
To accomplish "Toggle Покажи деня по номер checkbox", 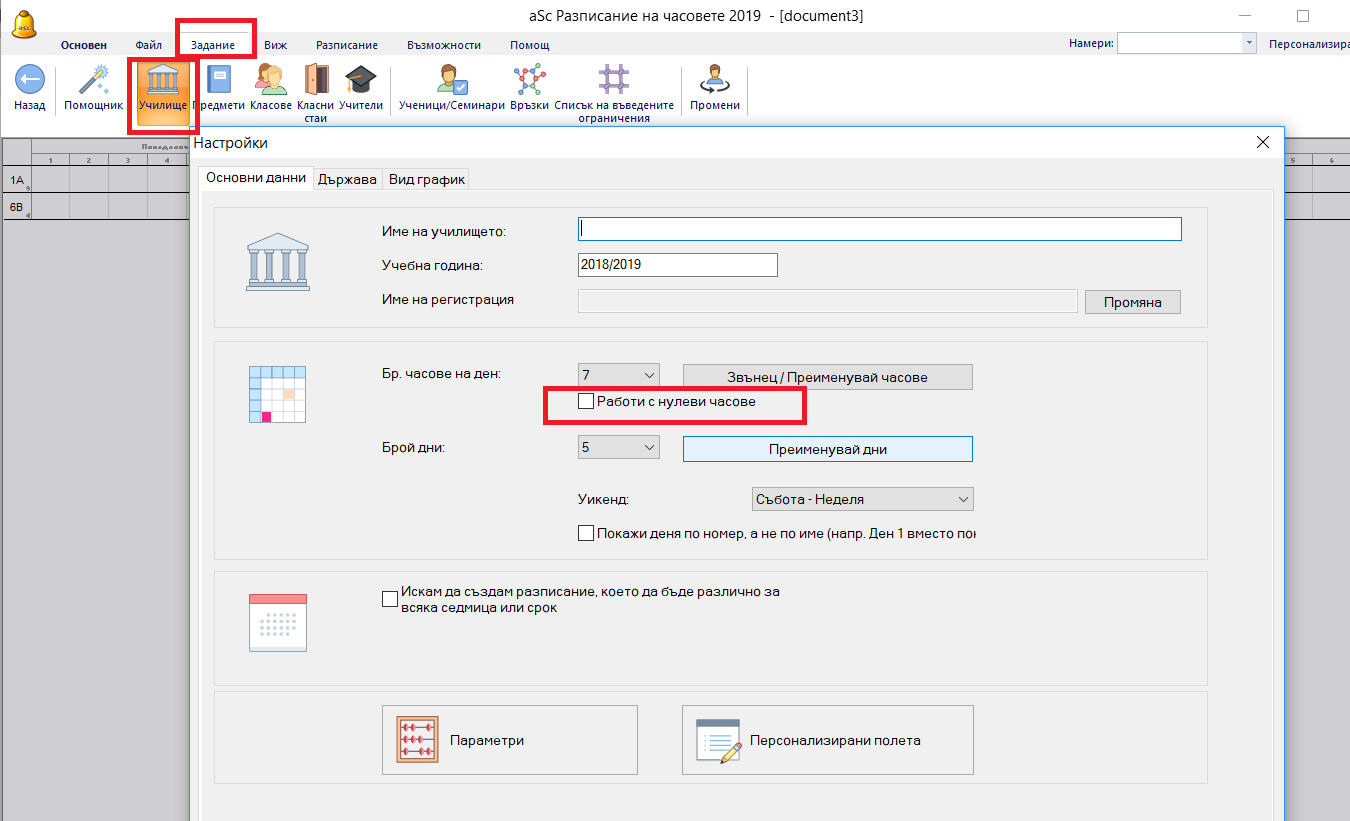I will tap(586, 534).
